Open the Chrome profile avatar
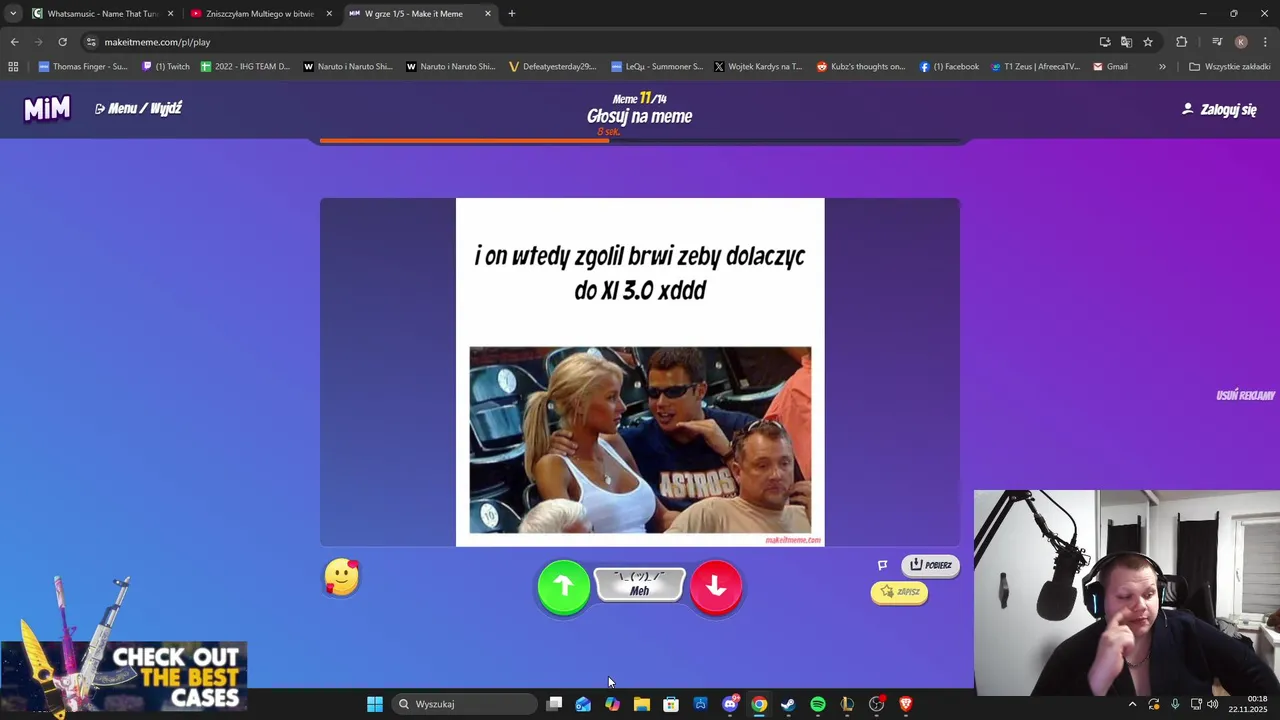The image size is (1280, 720). [x=1241, y=42]
